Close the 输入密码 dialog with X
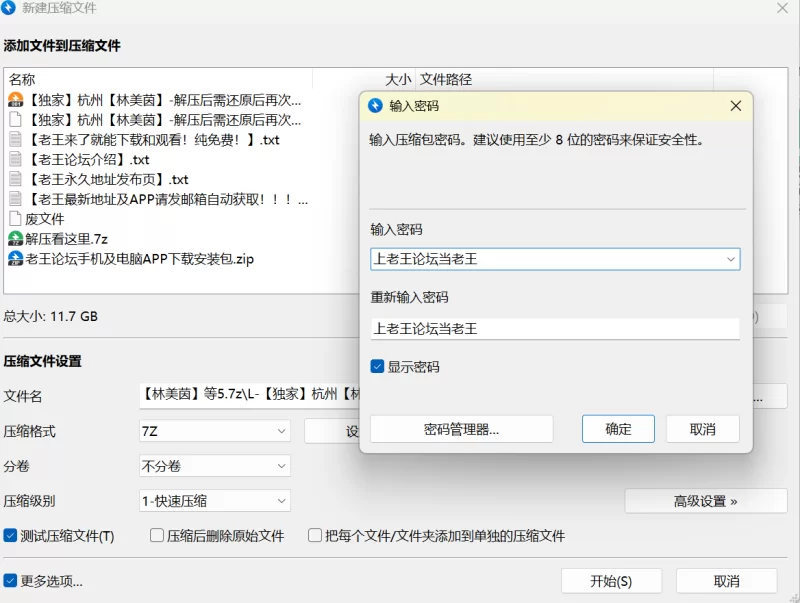800x603 pixels. coord(736,106)
